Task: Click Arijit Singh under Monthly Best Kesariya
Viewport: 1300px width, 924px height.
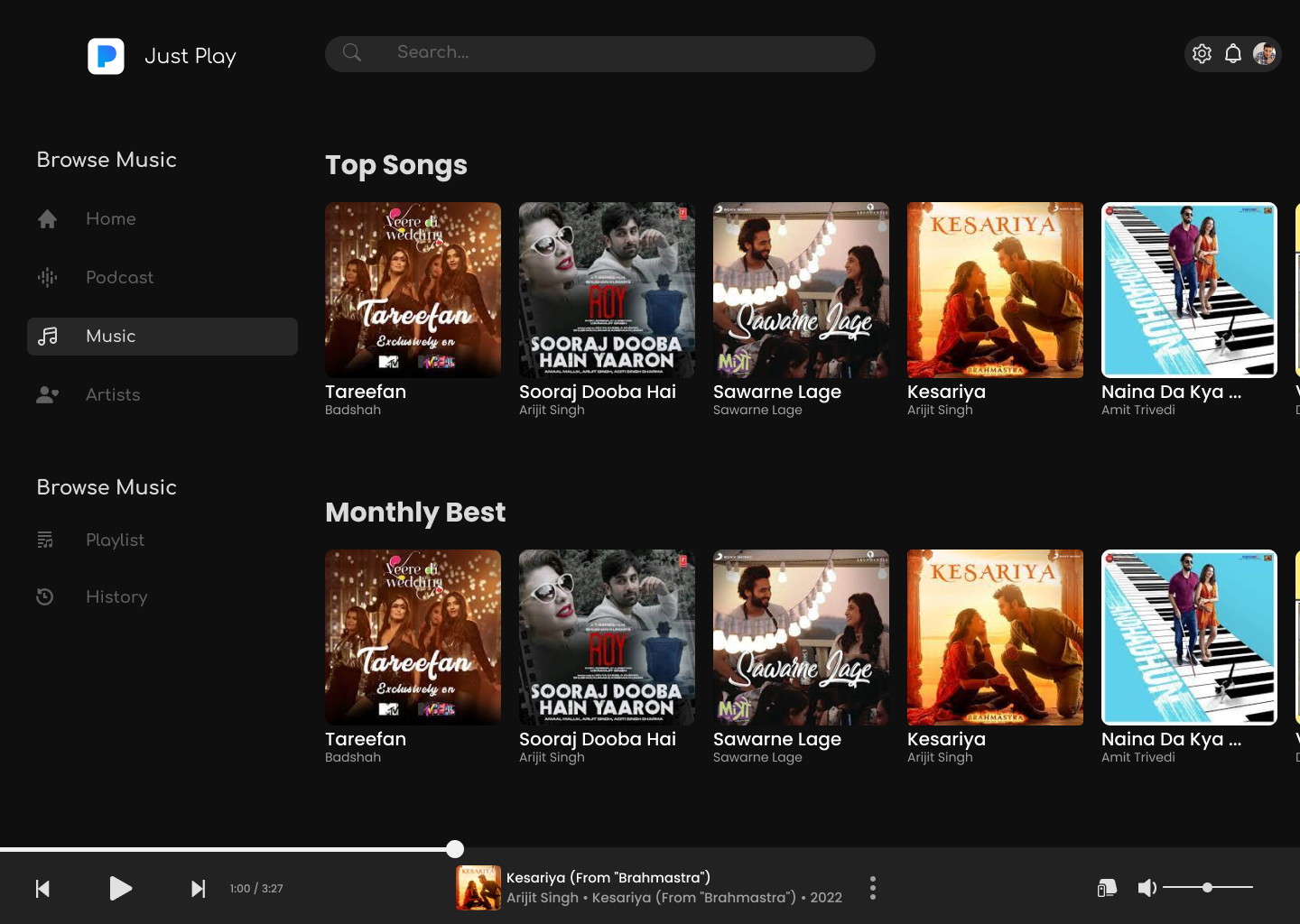Action: coord(940,757)
